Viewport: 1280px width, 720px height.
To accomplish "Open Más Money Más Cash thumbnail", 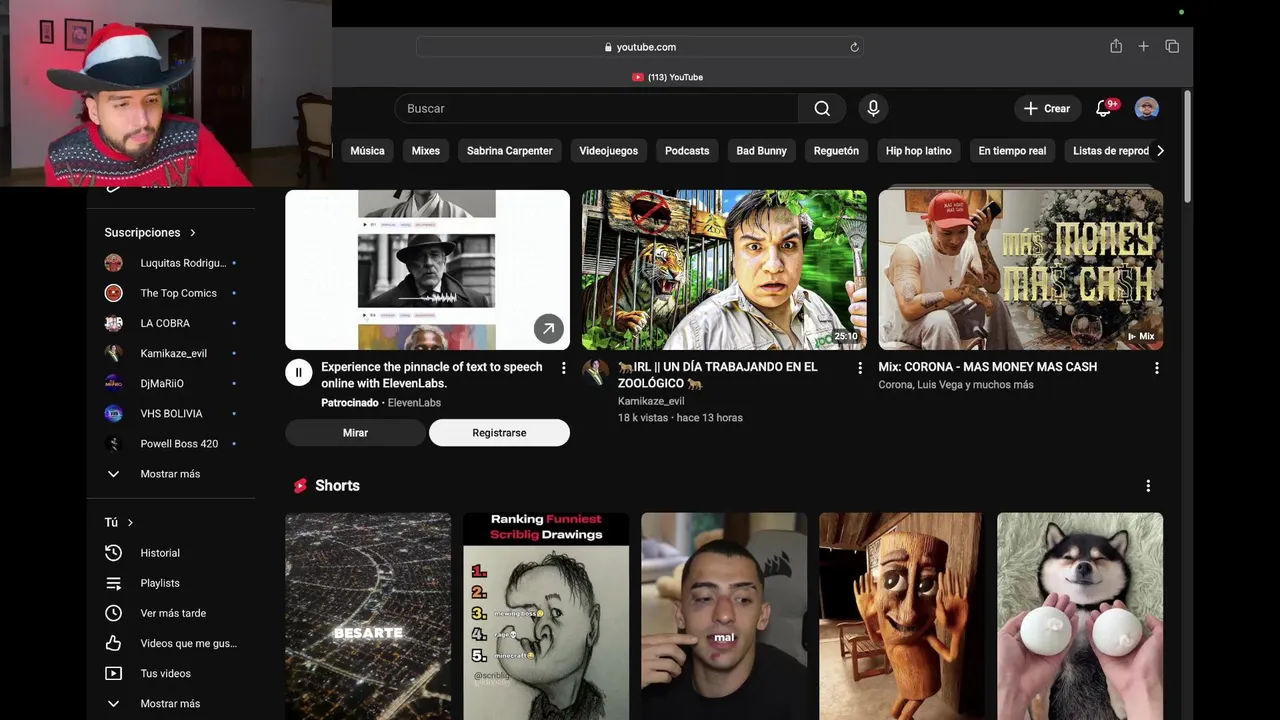I will 1021,270.
